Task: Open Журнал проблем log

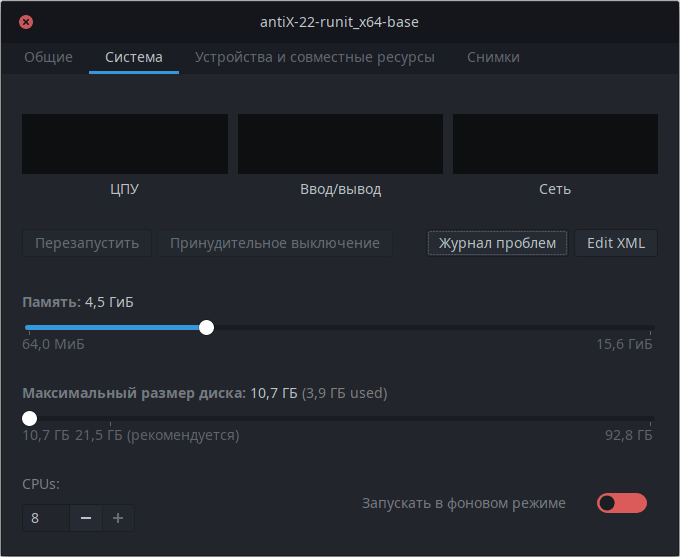Action: pyautogui.click(x=497, y=243)
